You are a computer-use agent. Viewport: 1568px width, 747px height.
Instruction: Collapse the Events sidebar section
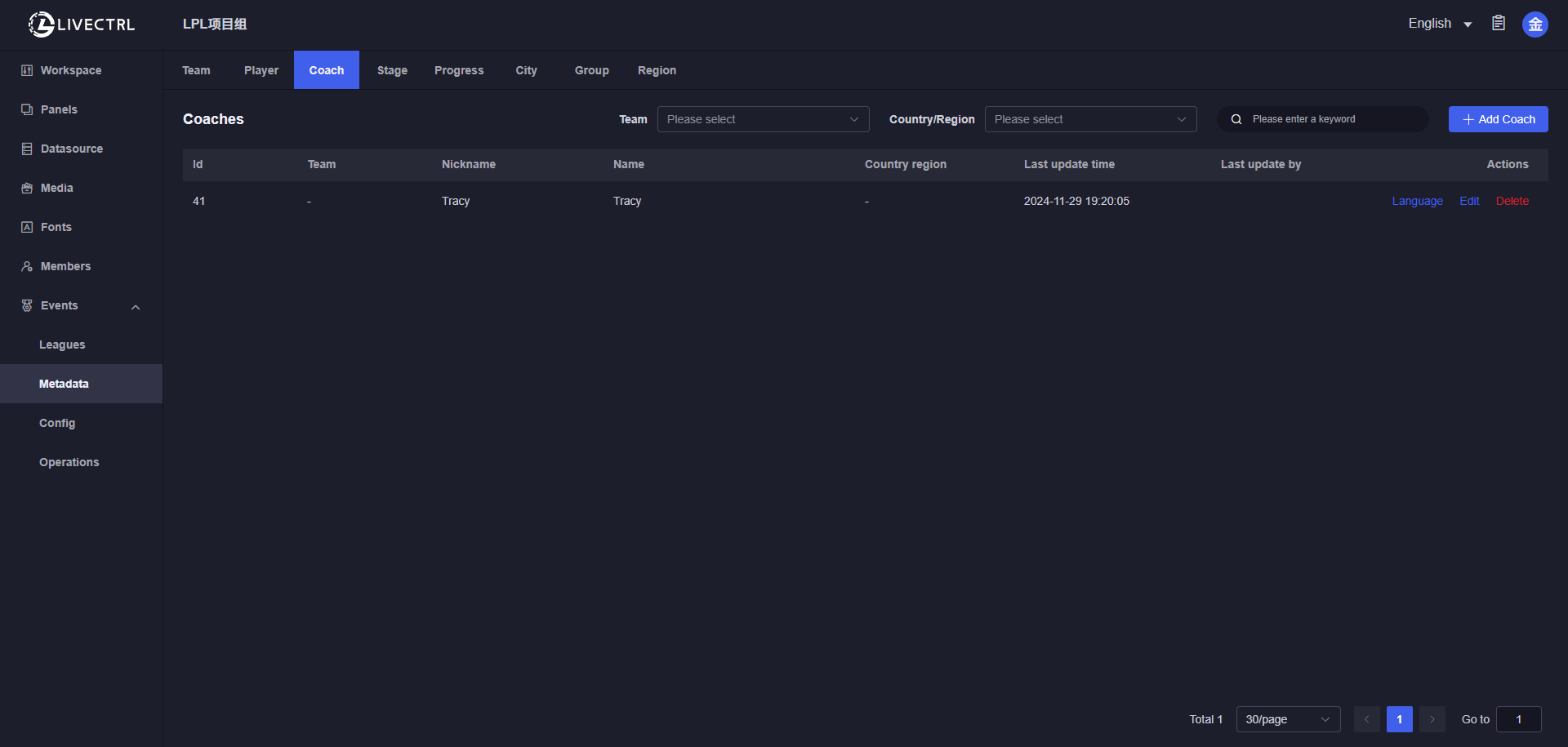(x=136, y=307)
